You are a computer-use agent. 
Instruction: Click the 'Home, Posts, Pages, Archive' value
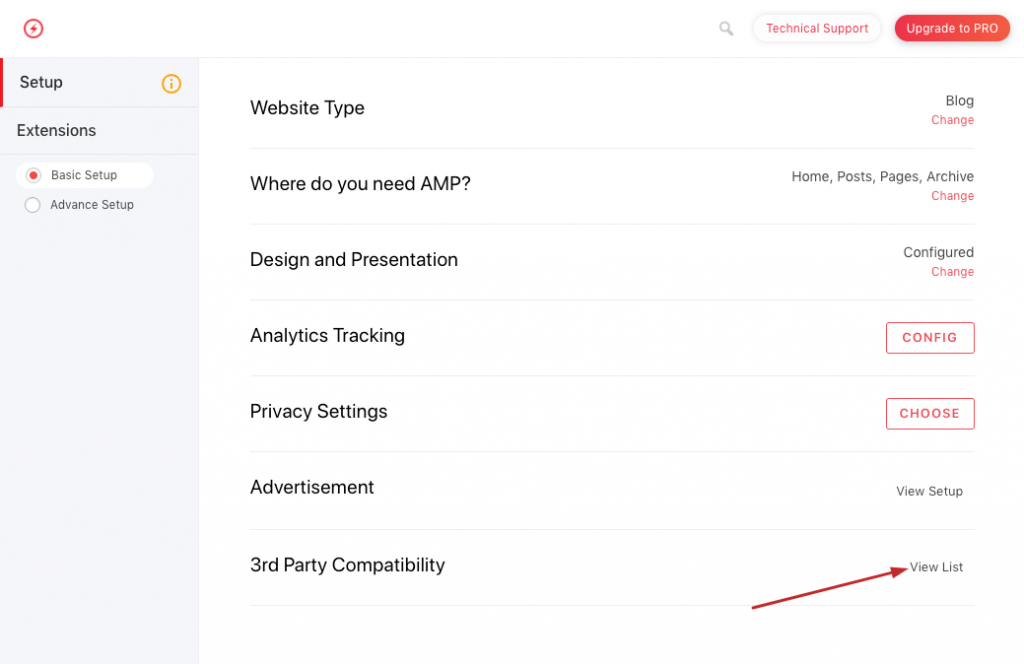pyautogui.click(x=882, y=176)
